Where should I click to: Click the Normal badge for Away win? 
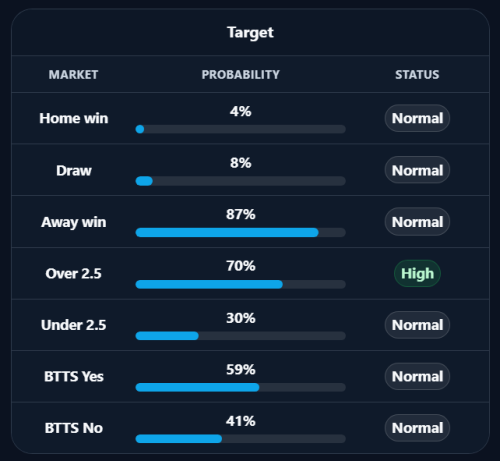coord(417,222)
